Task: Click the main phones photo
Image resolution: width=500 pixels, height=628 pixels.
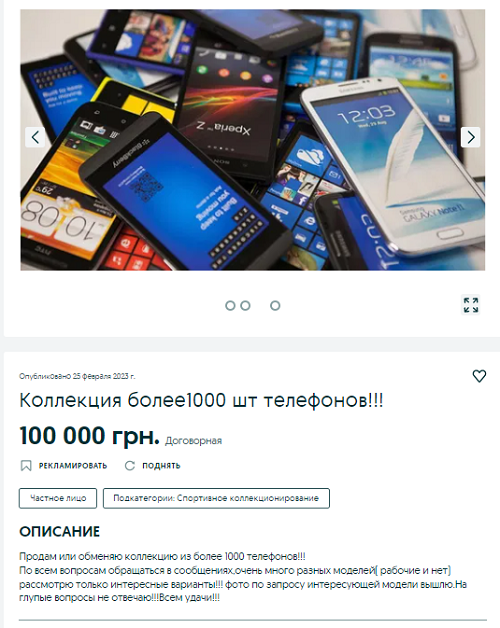Action: tap(252, 140)
